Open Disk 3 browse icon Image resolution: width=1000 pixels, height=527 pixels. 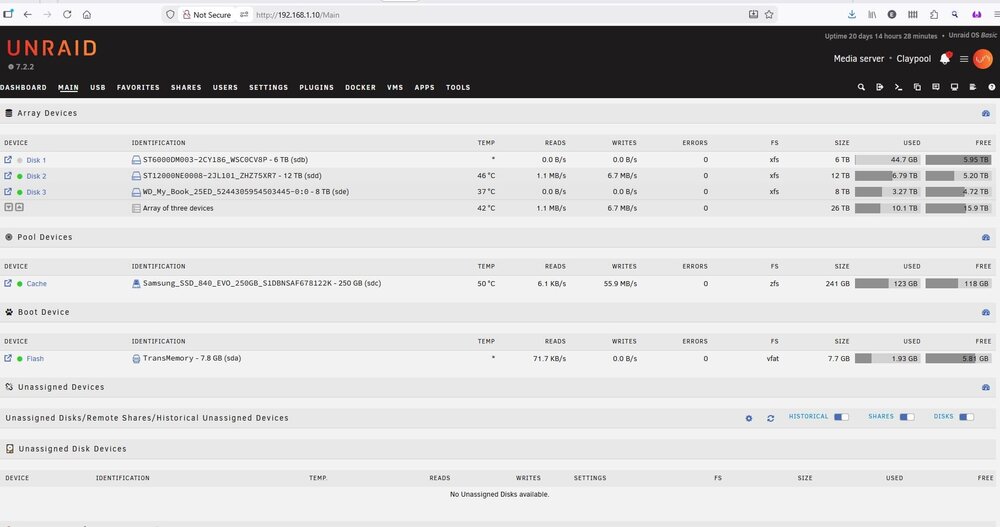coord(8,191)
